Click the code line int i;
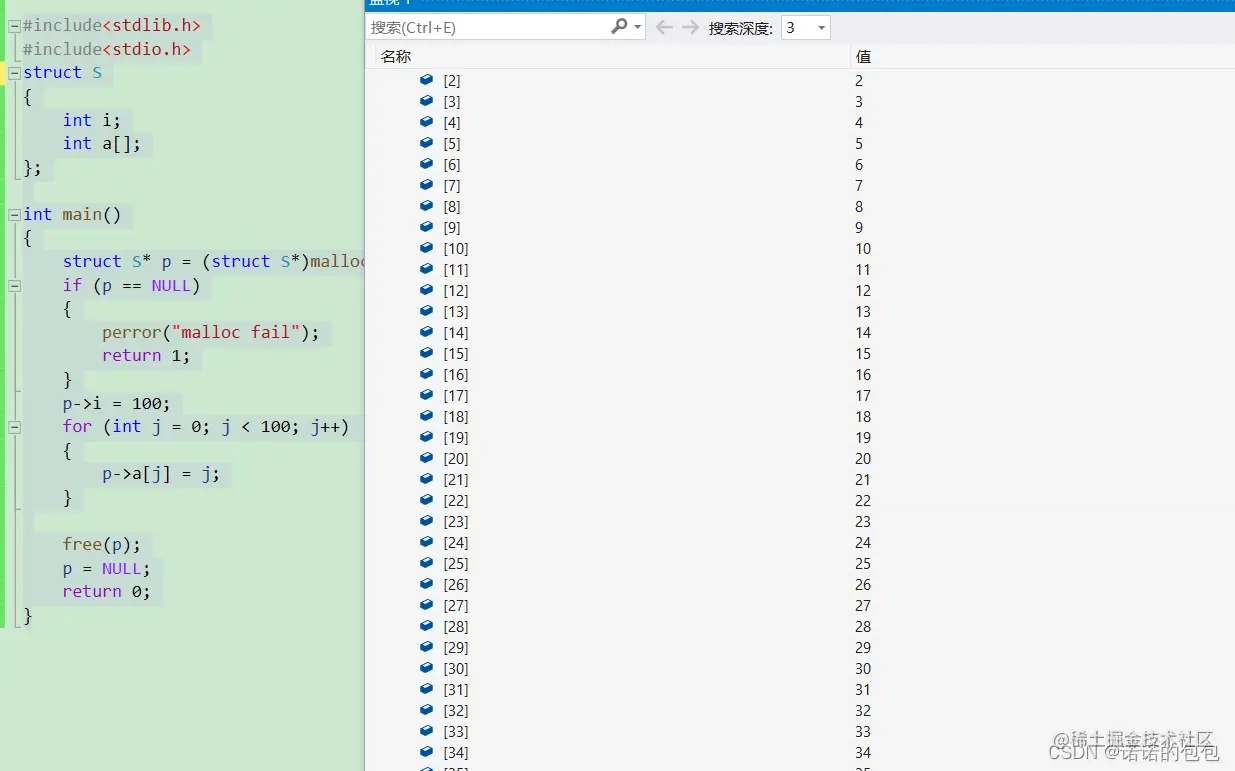The width and height of the screenshot is (1235, 771). (x=92, y=121)
